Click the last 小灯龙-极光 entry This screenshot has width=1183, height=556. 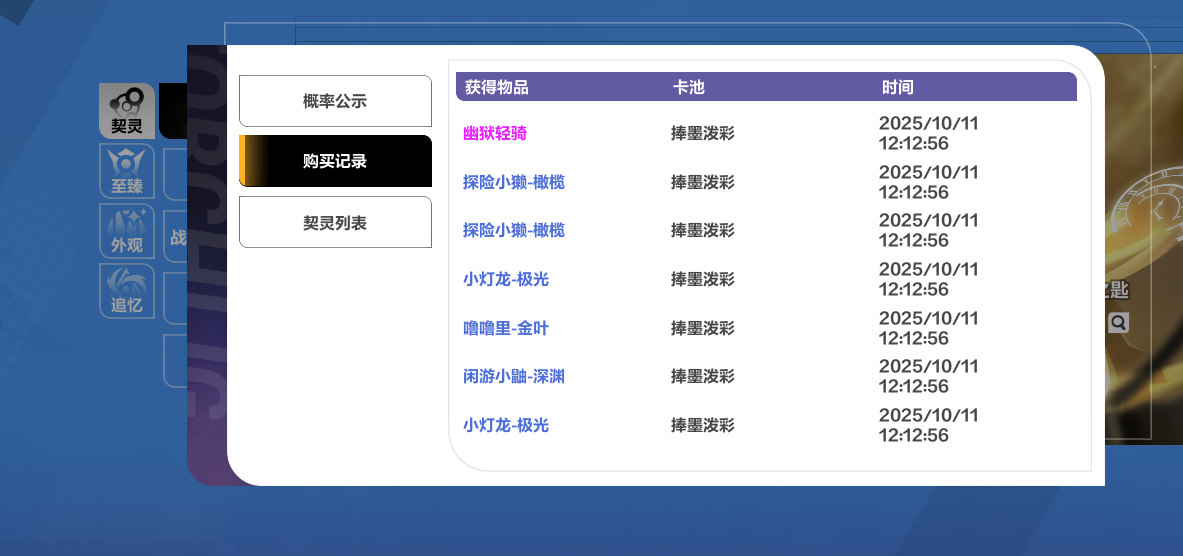506,425
